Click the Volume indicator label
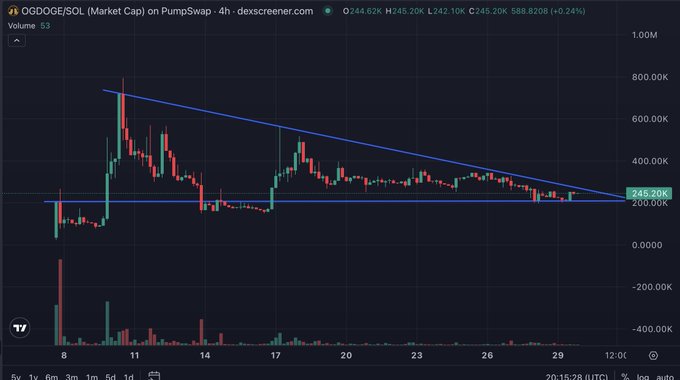 click(x=22, y=26)
